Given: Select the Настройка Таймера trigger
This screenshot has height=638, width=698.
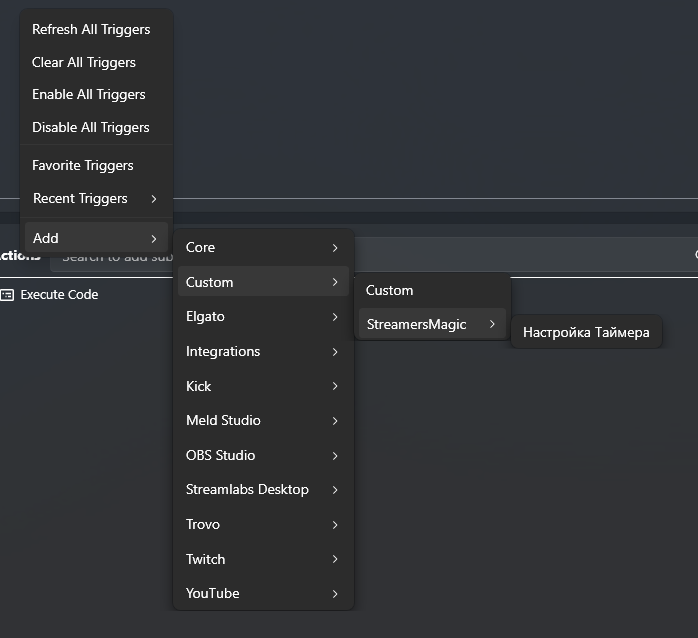Looking at the screenshot, I should click(x=586, y=333).
